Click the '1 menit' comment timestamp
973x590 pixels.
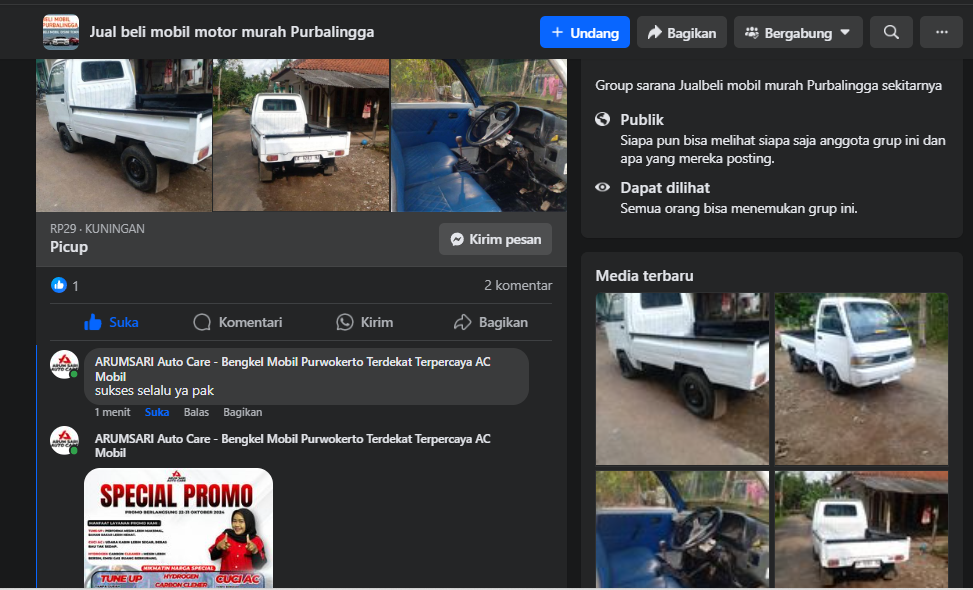point(112,412)
